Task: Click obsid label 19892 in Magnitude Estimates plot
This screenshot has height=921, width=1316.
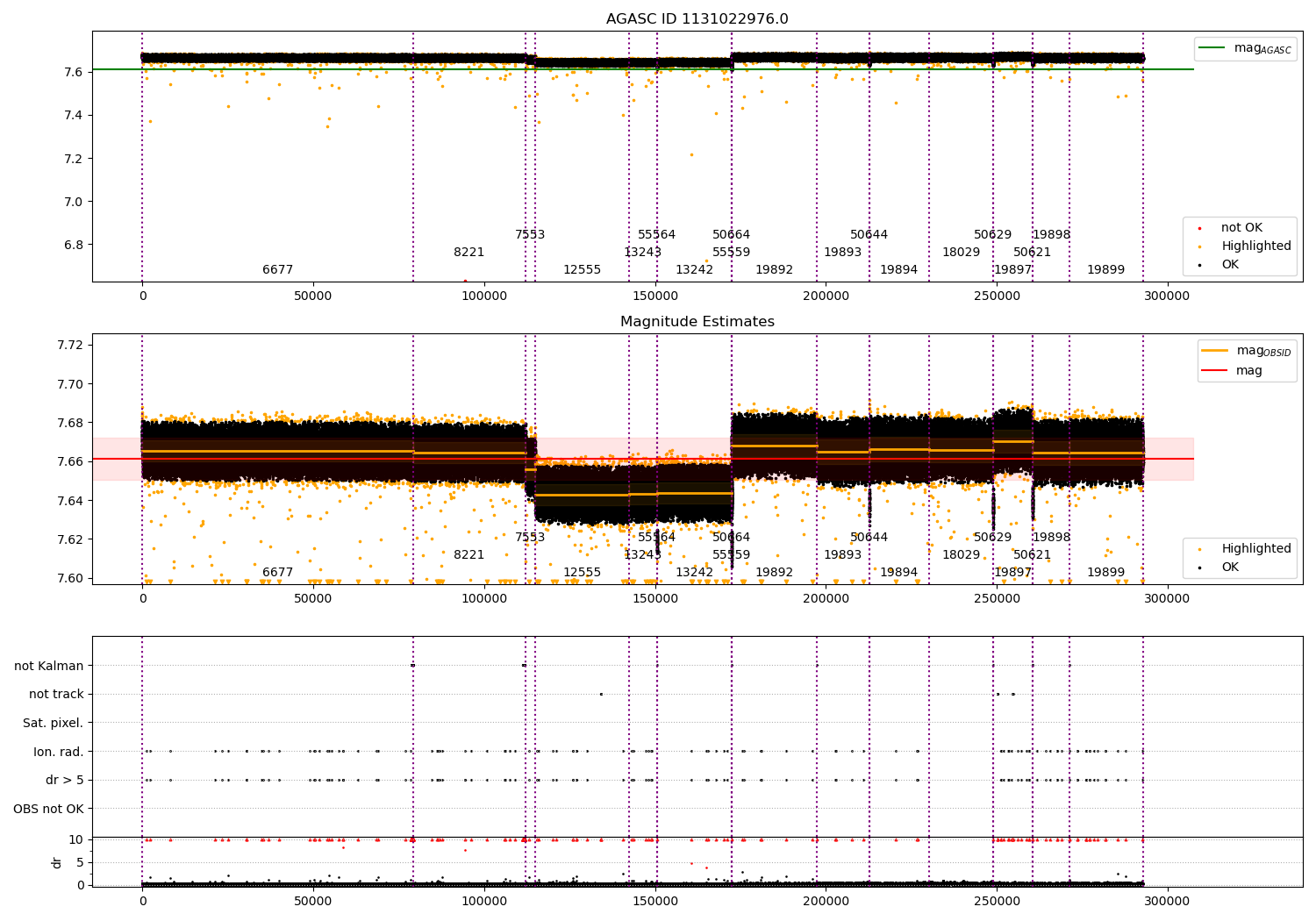Action: [x=775, y=573]
